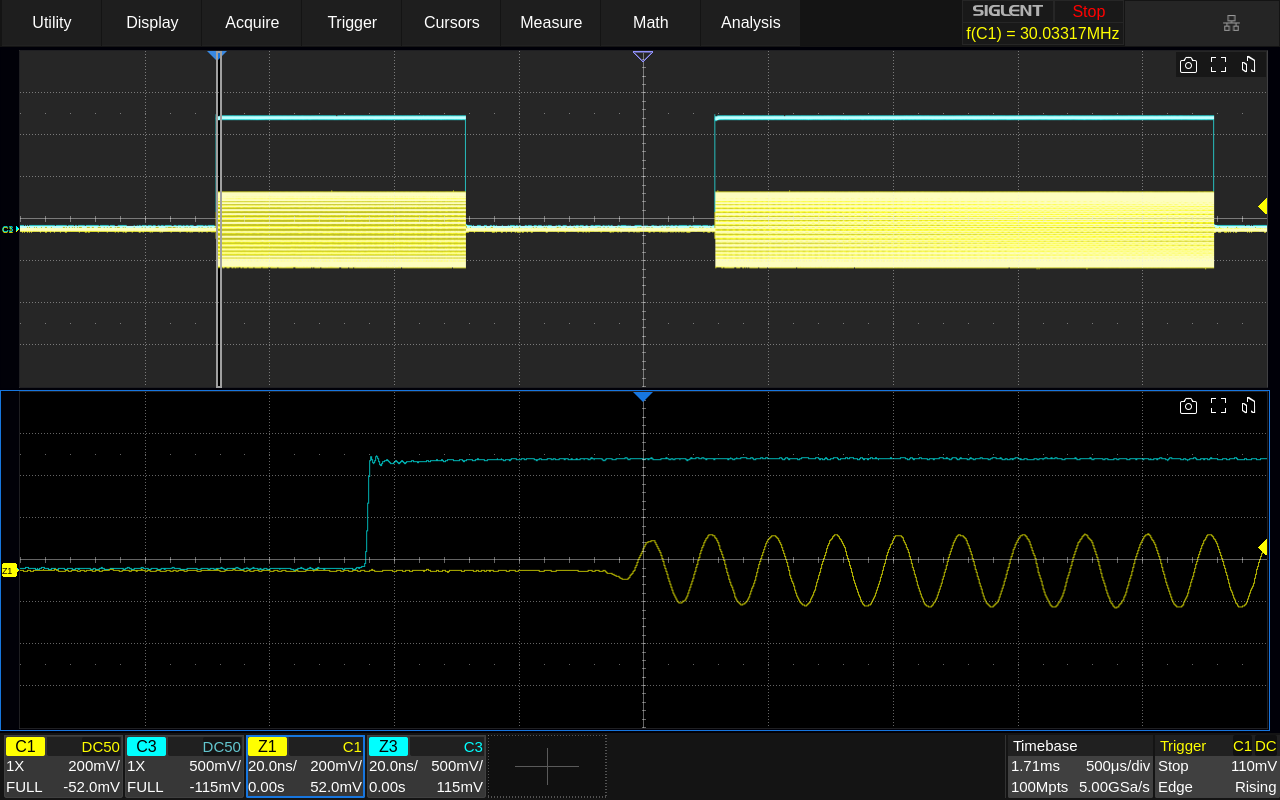Click the Z1 52.0mV offset value

click(336, 787)
